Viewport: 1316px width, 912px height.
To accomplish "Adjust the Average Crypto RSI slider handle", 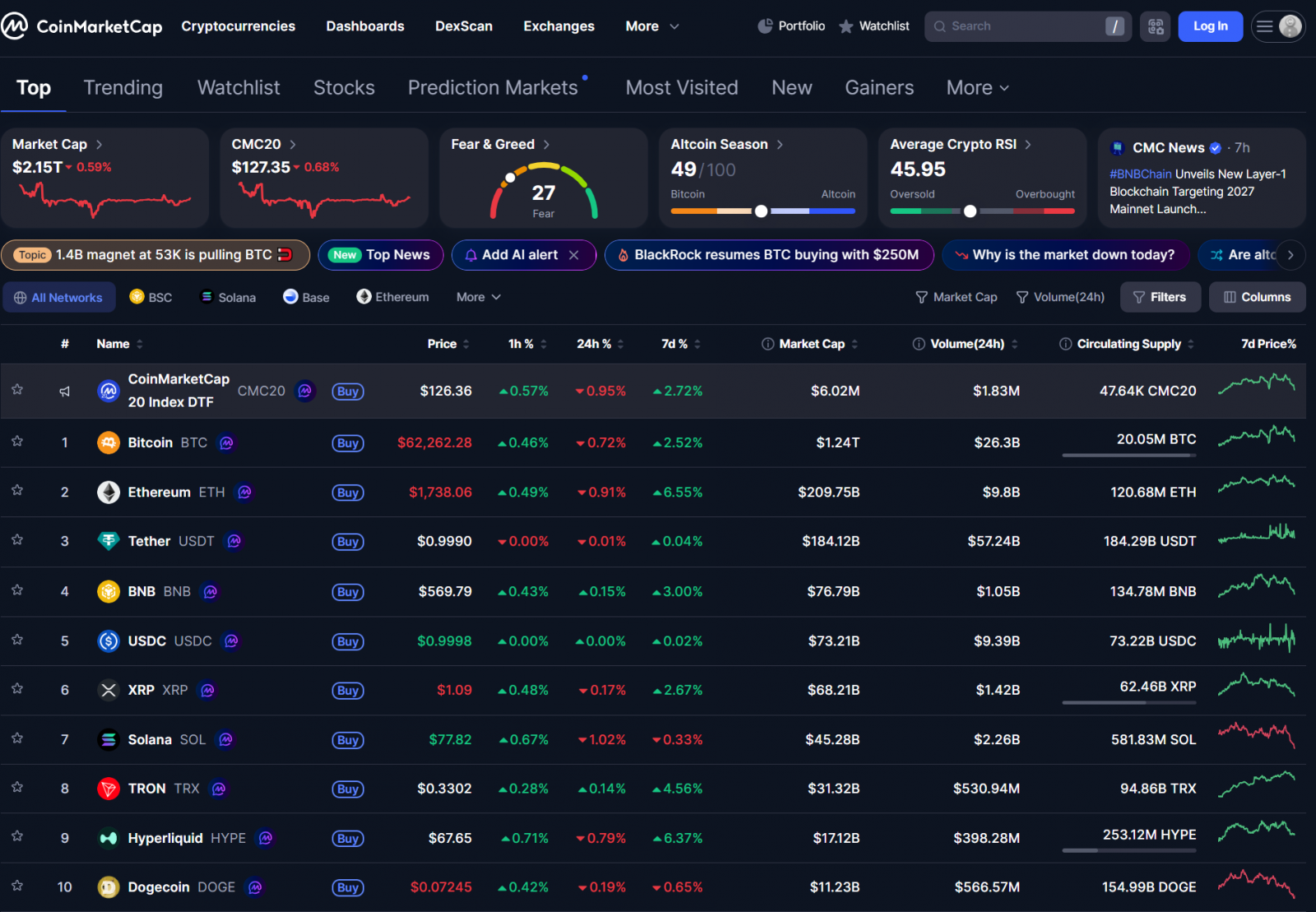I will (971, 211).
